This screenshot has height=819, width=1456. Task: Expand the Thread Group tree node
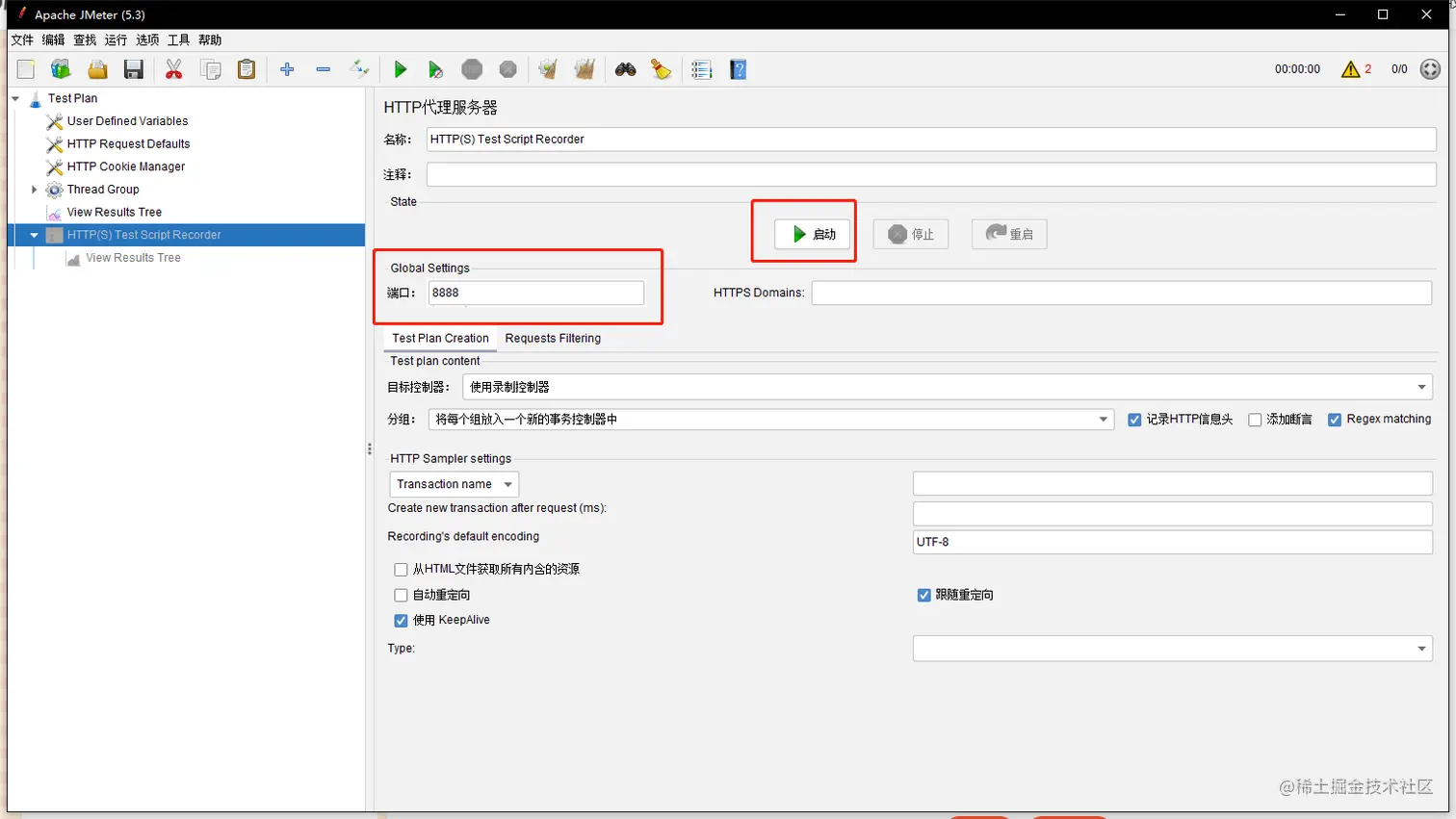pyautogui.click(x=34, y=190)
